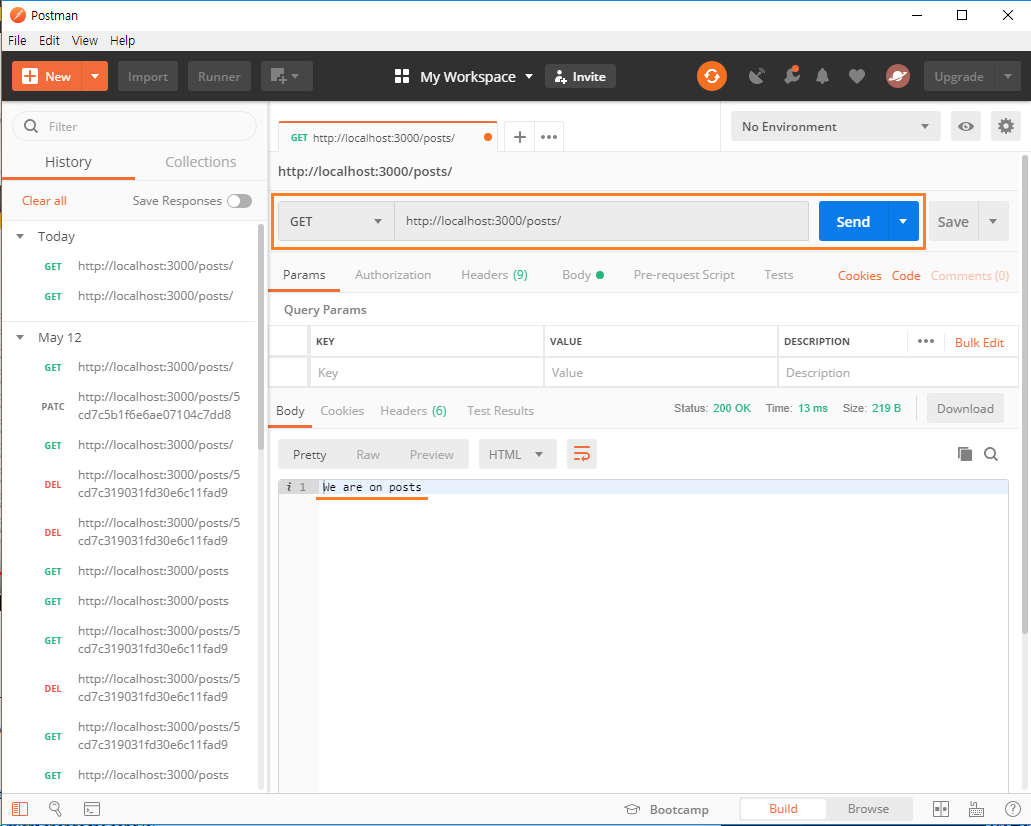1031x826 pixels.
Task: Open Bootcamp from the status bar
Action: point(666,810)
